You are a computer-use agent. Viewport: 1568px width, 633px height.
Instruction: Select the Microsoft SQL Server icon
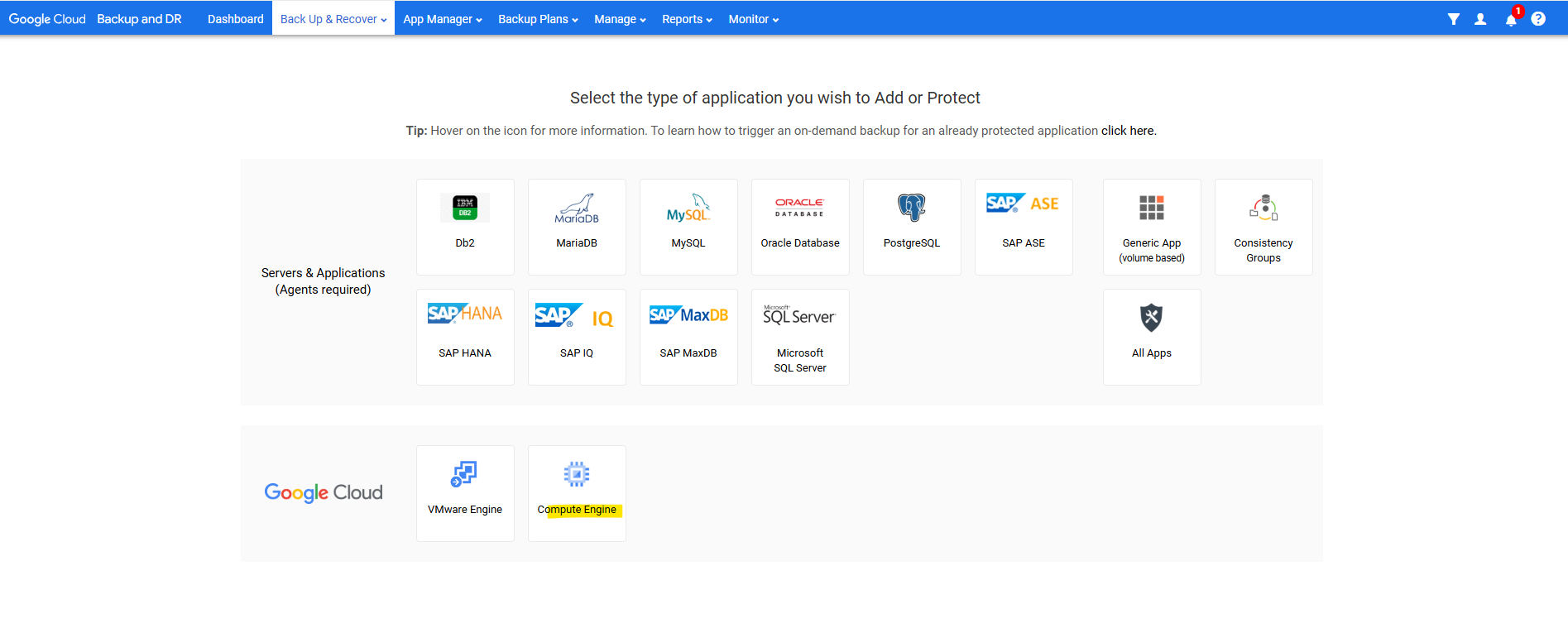pos(799,315)
